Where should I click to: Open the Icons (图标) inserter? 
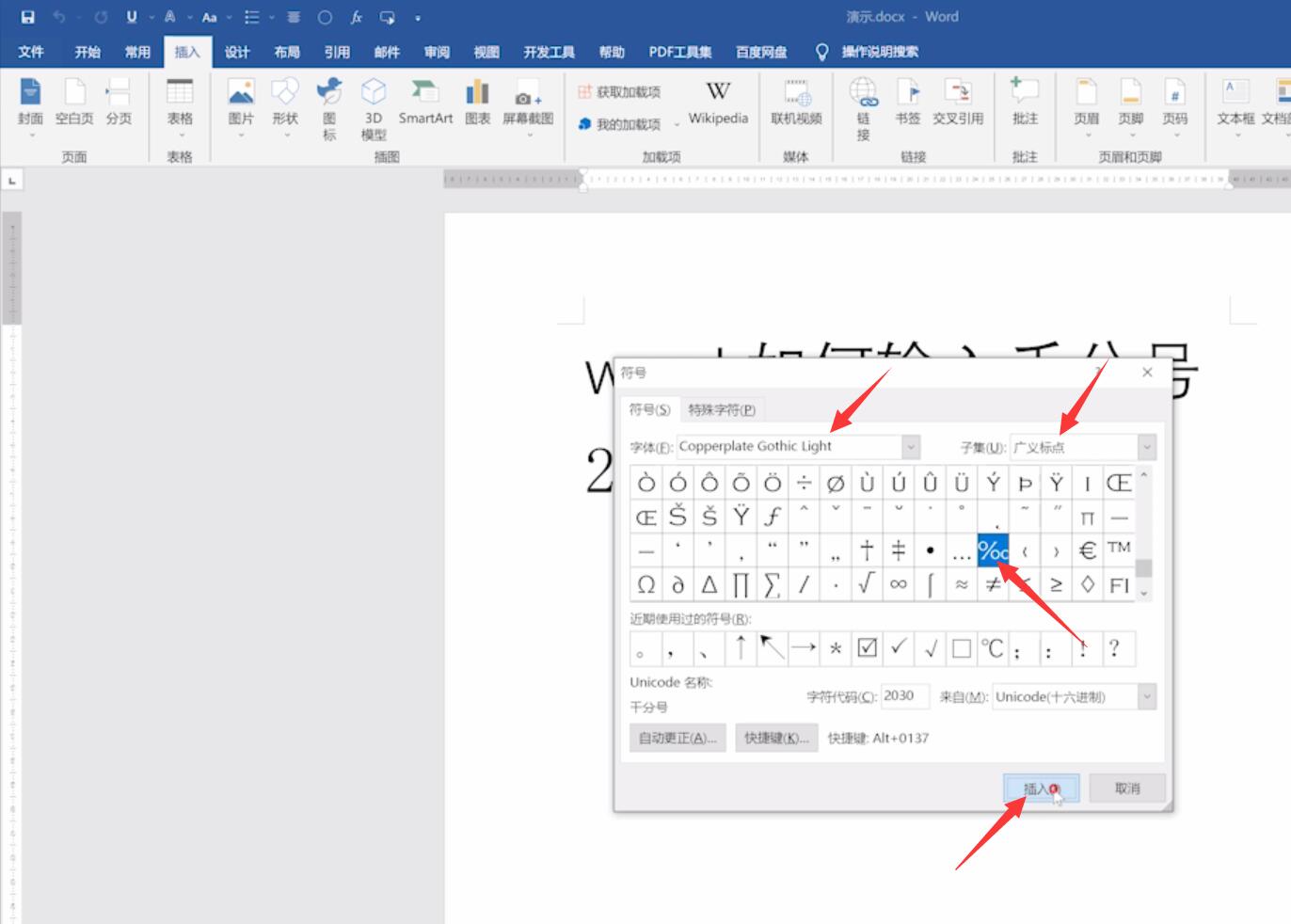(x=329, y=109)
